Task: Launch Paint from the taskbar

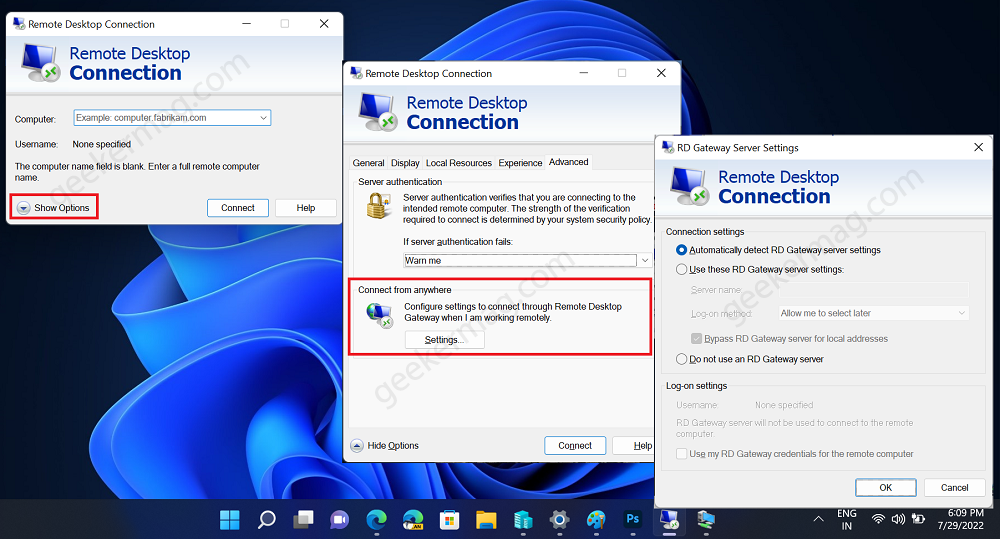Action: 596,520
